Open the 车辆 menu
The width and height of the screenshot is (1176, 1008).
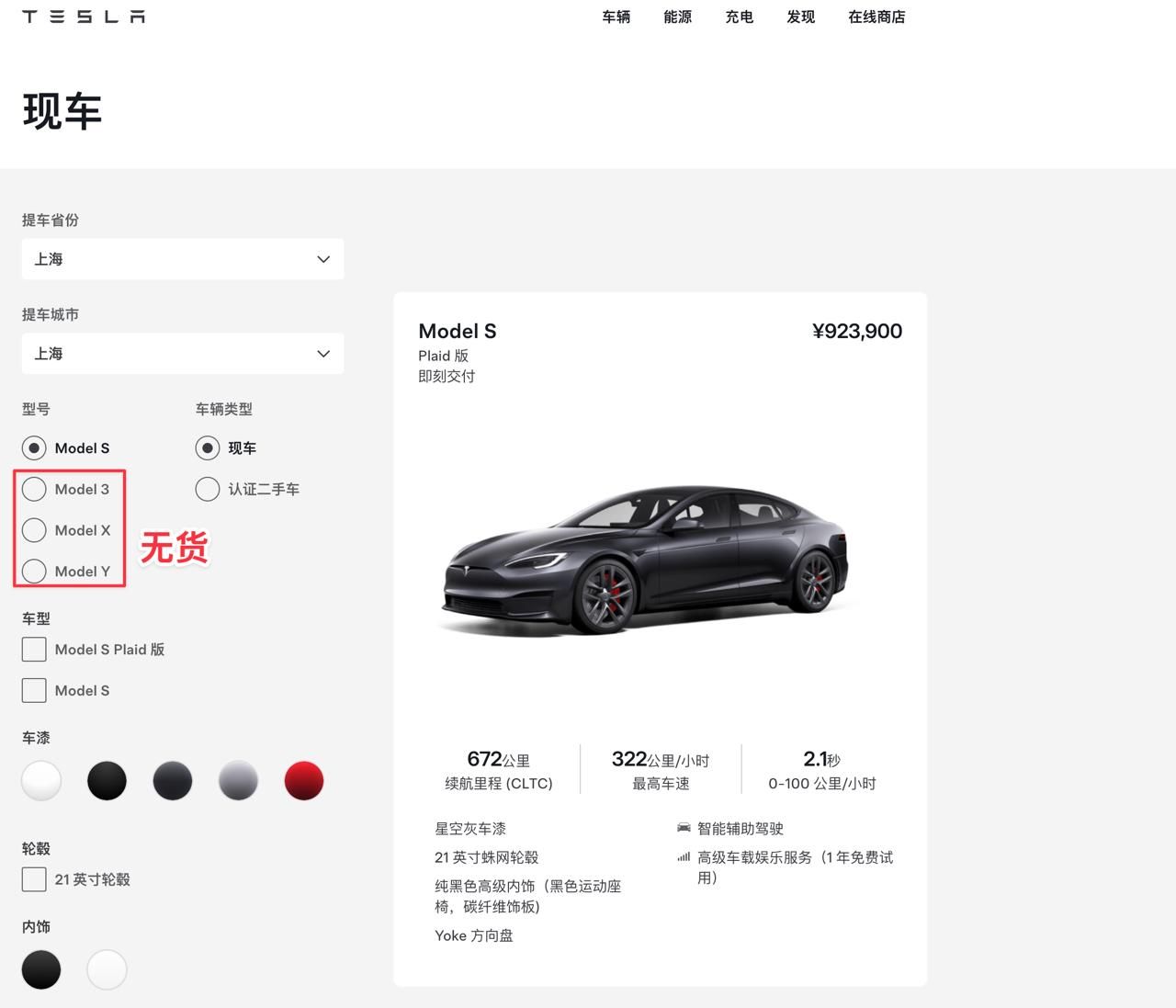tap(616, 17)
